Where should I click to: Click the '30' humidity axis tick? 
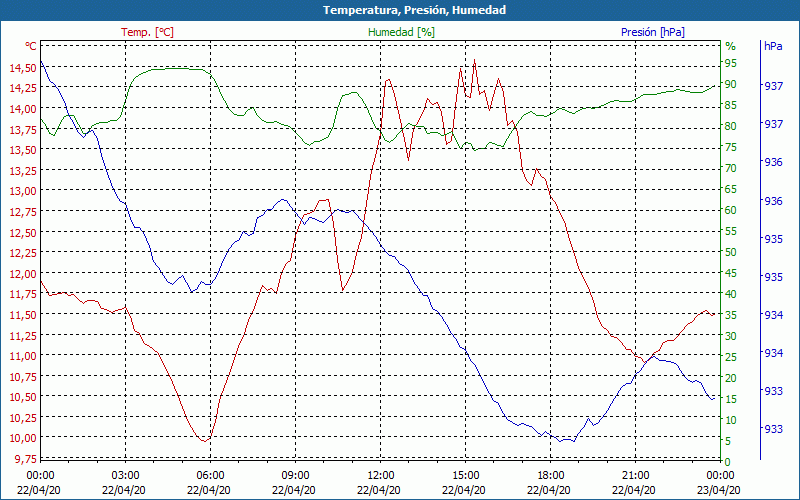(x=731, y=336)
